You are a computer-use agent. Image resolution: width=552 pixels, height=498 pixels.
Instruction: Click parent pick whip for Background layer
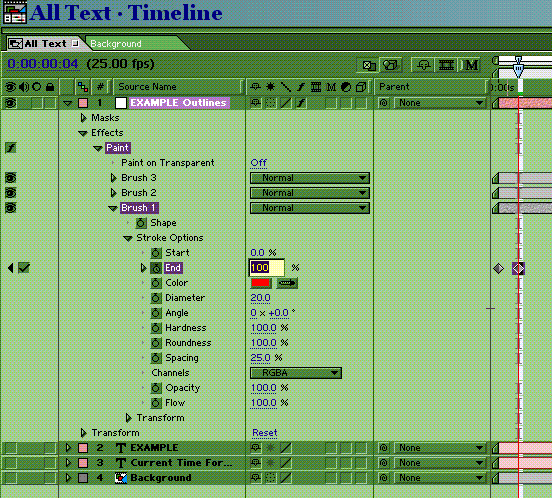tap(383, 478)
